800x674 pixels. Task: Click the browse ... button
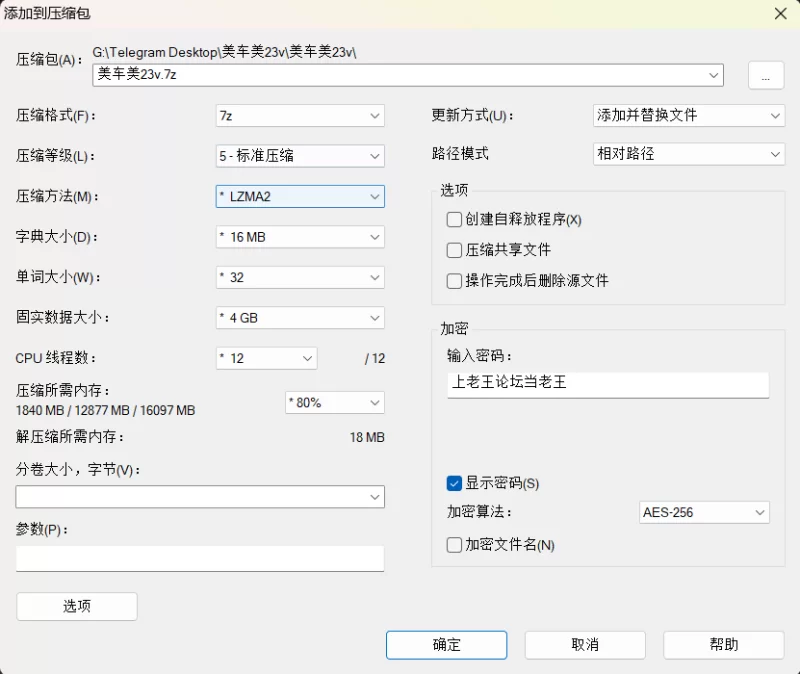point(765,75)
